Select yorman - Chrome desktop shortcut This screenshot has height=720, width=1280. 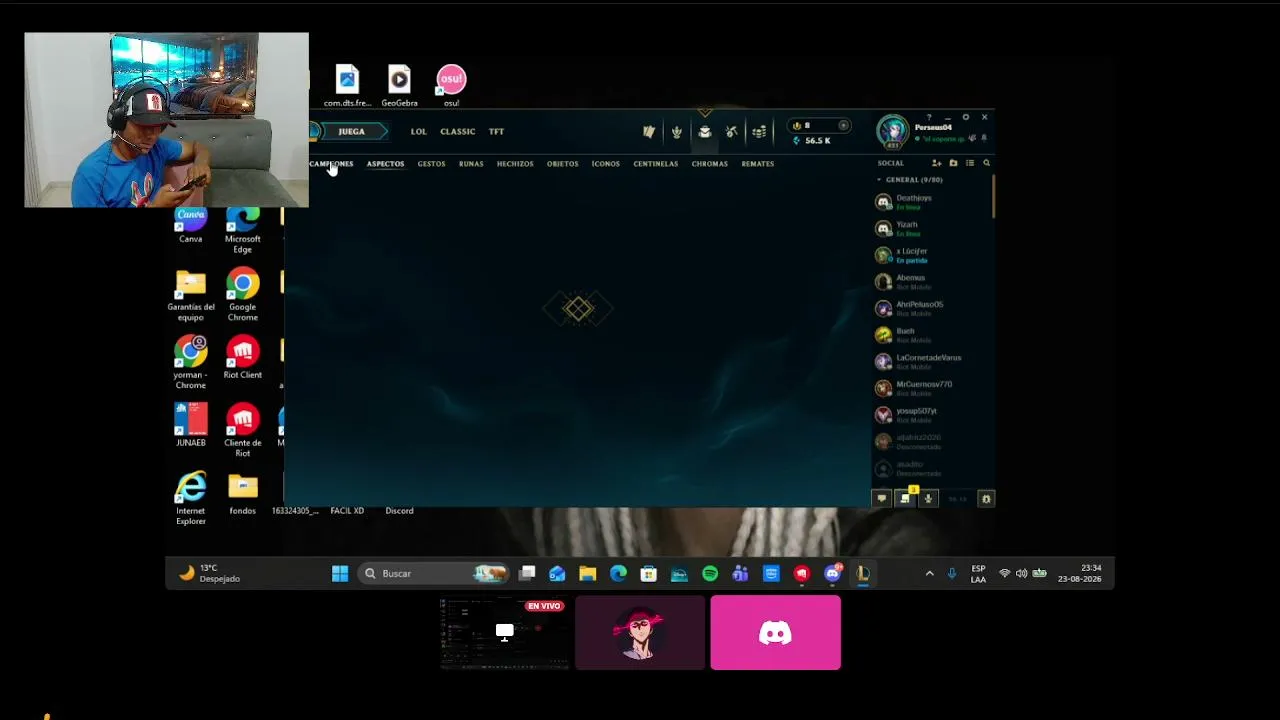(191, 362)
